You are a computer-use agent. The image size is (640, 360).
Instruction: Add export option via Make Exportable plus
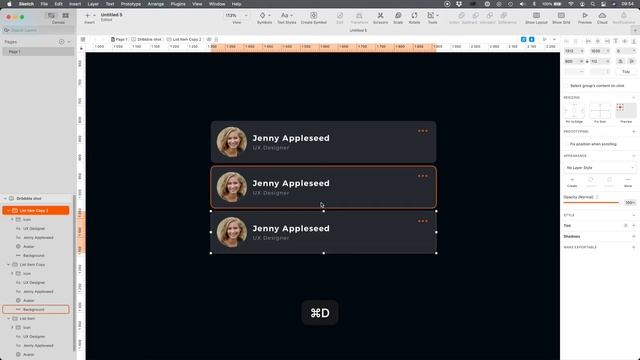[x=634, y=247]
